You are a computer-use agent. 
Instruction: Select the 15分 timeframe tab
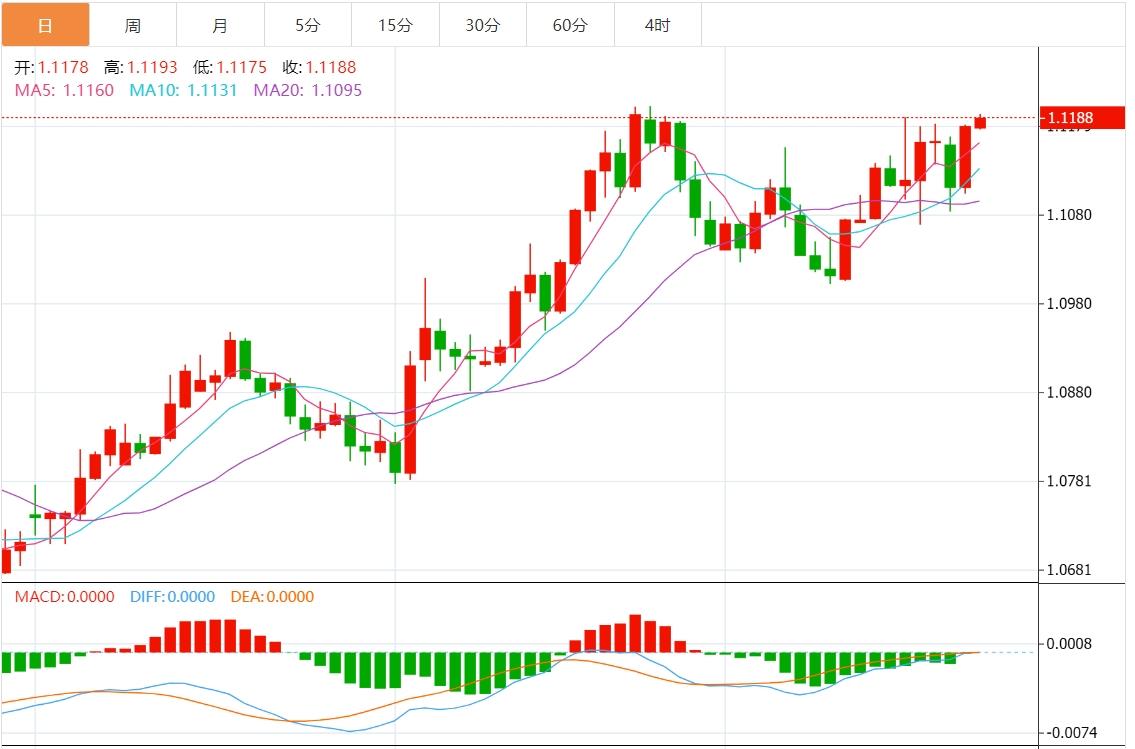point(395,25)
